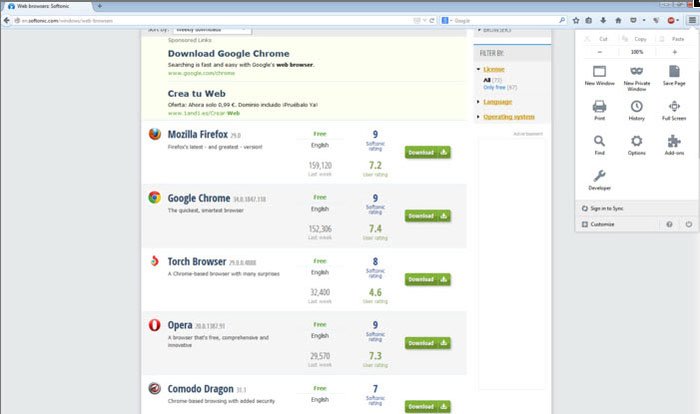Open the Sort by dropdown
The width and height of the screenshot is (700, 414).
click(212, 30)
